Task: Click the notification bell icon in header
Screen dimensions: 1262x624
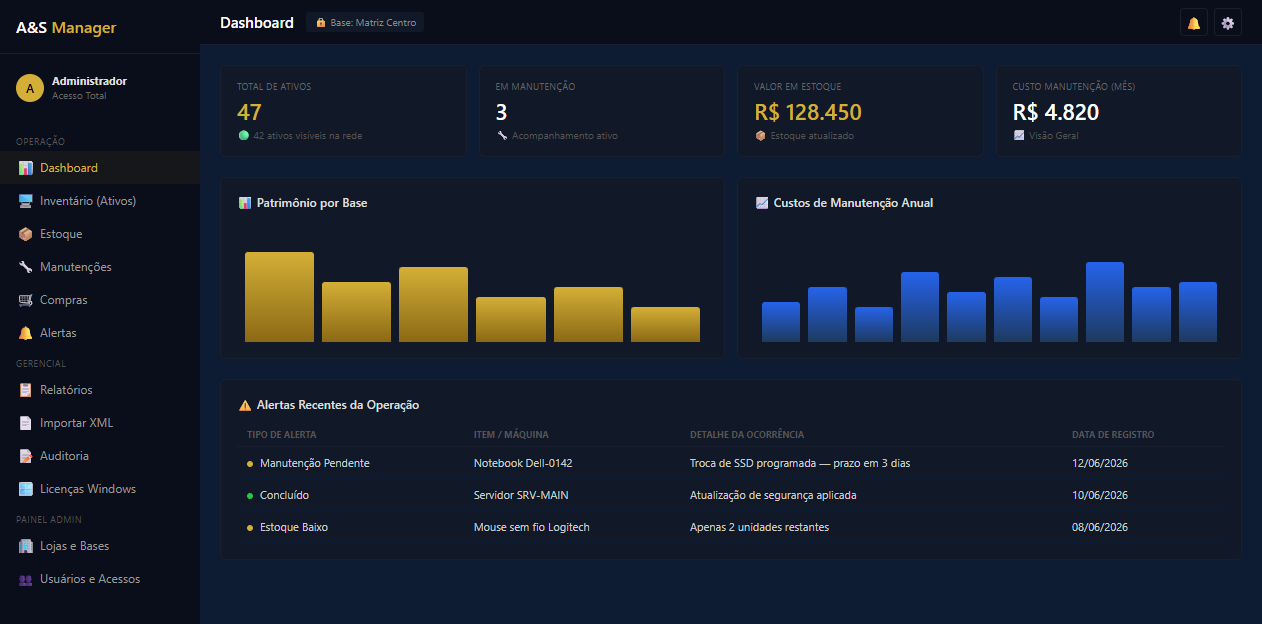Action: tap(1193, 23)
